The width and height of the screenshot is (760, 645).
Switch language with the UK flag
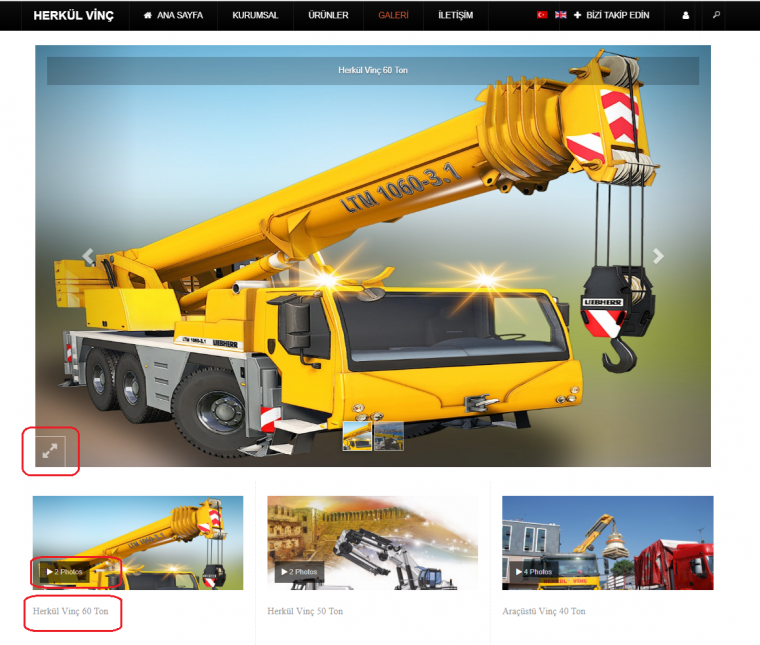560,15
